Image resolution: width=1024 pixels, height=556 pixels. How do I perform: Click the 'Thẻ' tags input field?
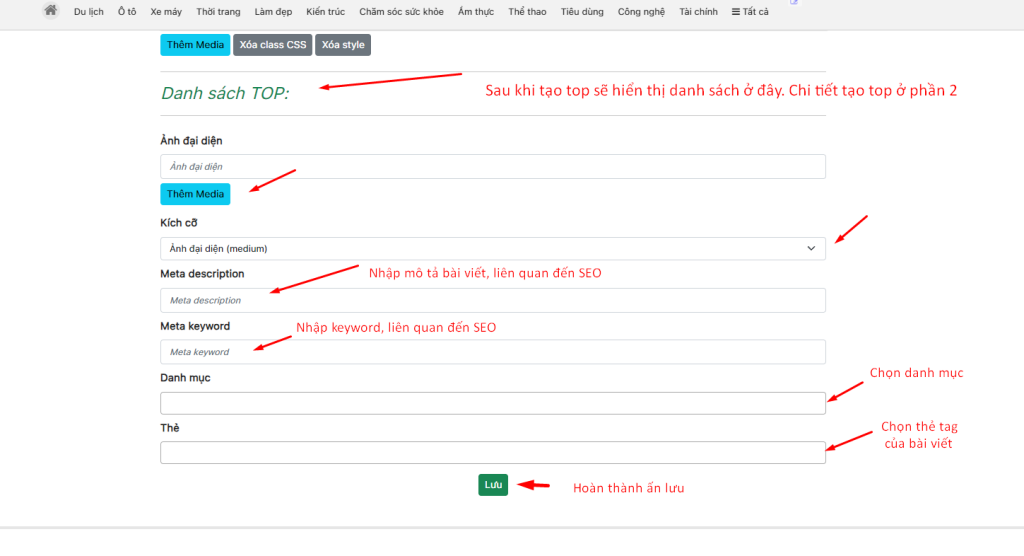point(492,452)
